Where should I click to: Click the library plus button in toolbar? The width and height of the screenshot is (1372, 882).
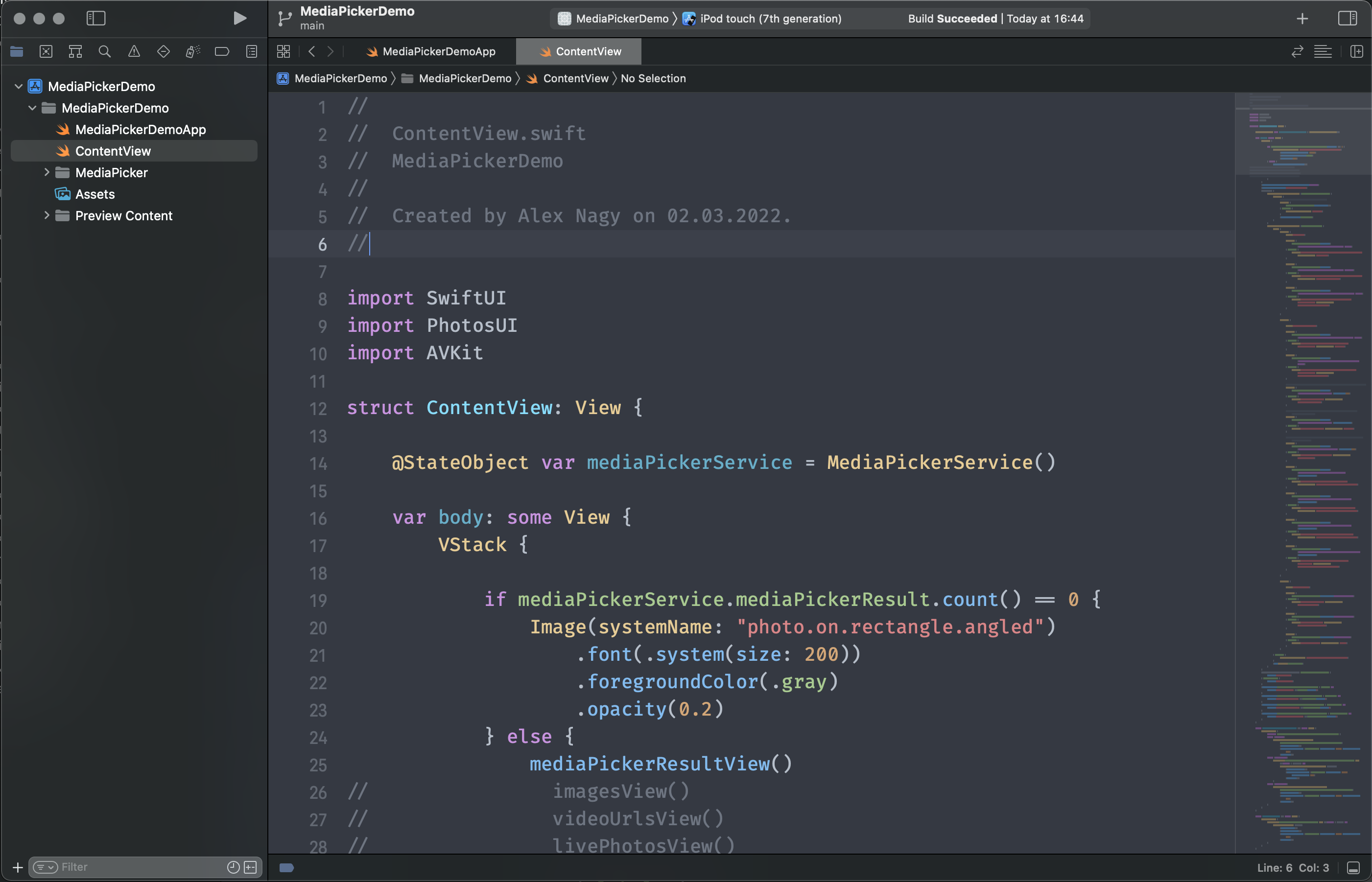(1302, 18)
